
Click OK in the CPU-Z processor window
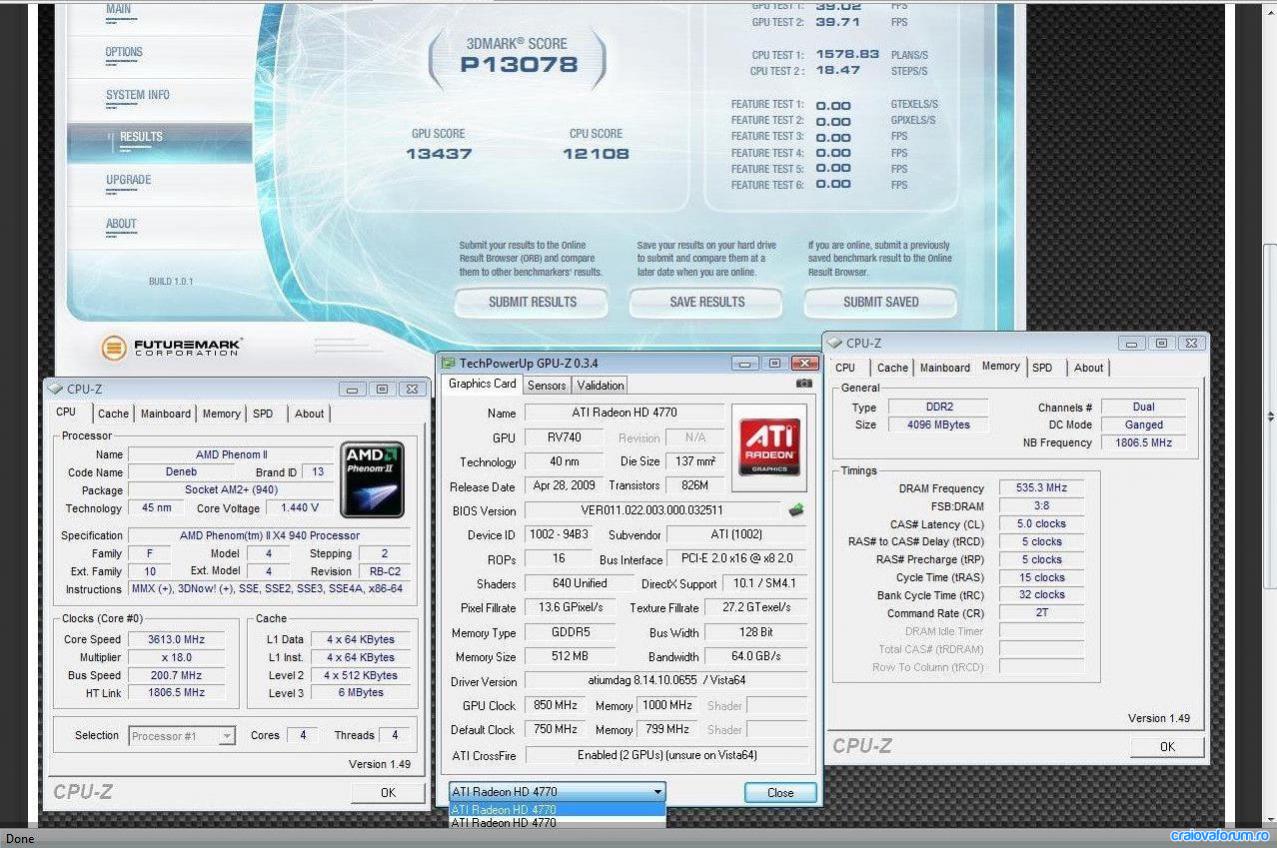coord(388,793)
